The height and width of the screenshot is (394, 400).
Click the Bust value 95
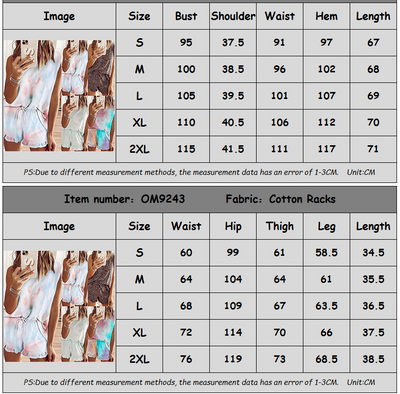coord(186,42)
